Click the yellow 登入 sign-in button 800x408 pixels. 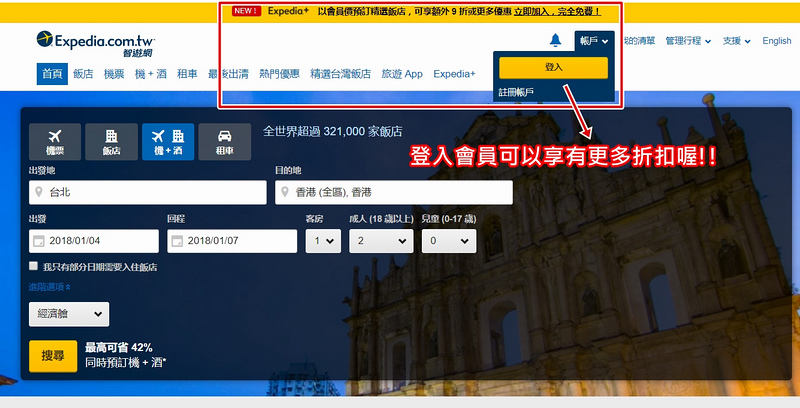coord(554,67)
